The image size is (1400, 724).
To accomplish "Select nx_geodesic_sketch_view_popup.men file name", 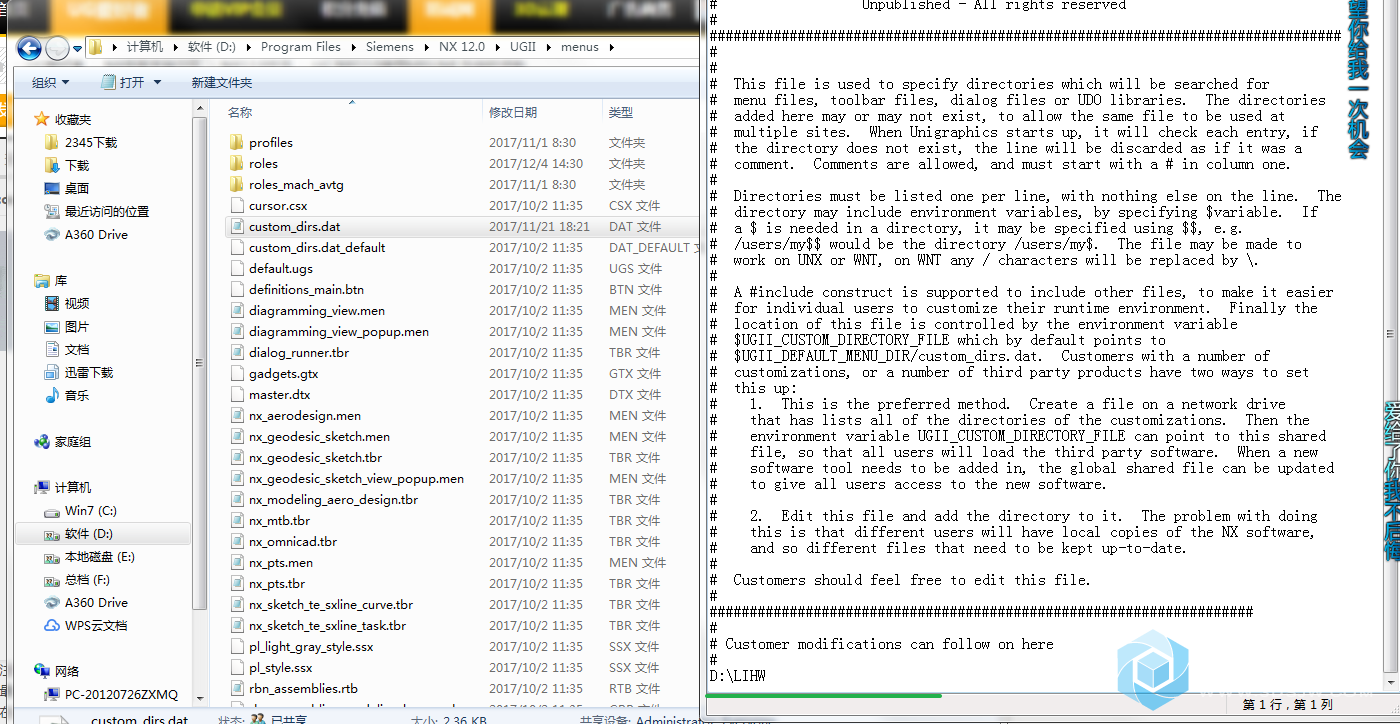I will (x=356, y=479).
